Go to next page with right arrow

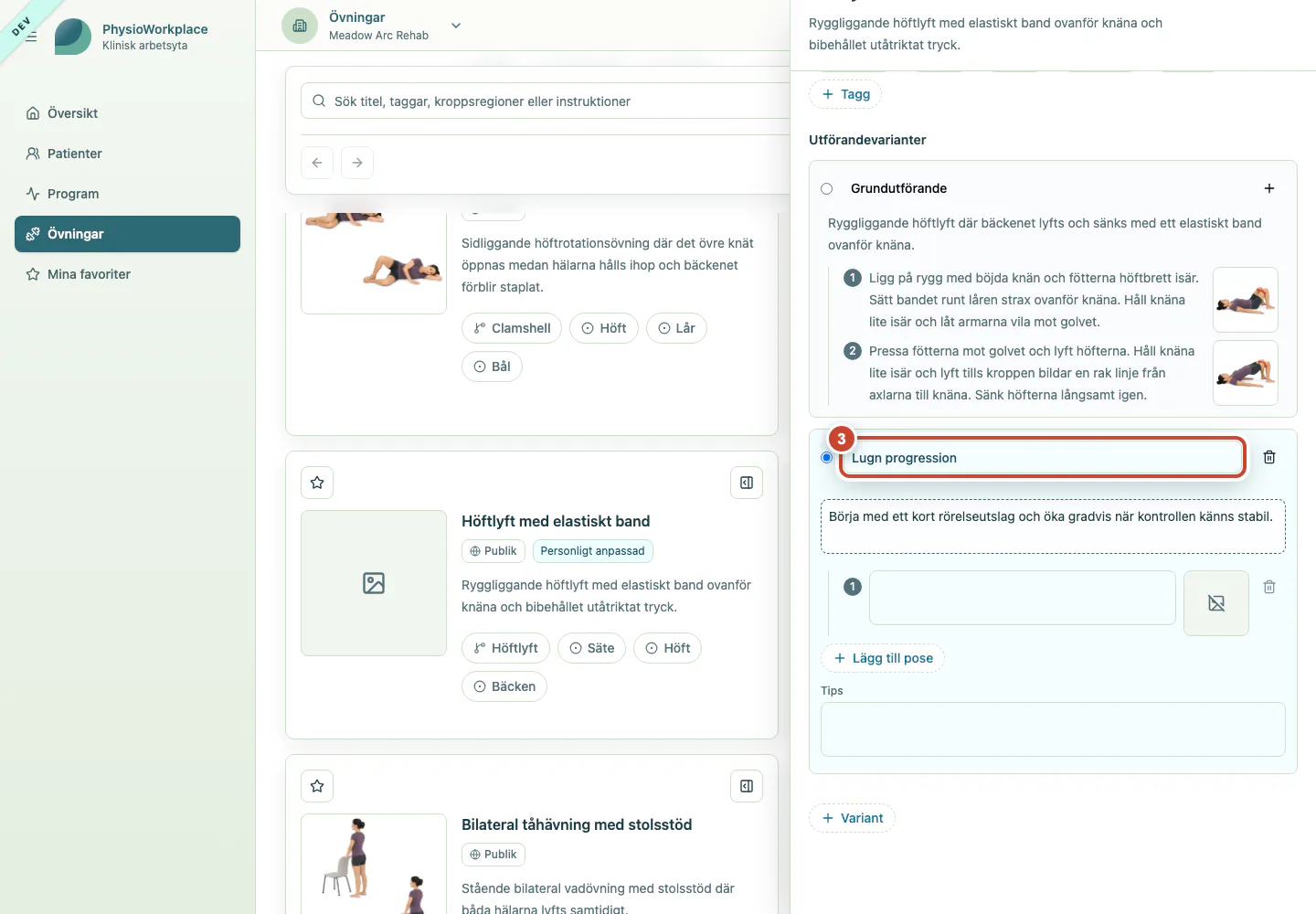coord(357,163)
